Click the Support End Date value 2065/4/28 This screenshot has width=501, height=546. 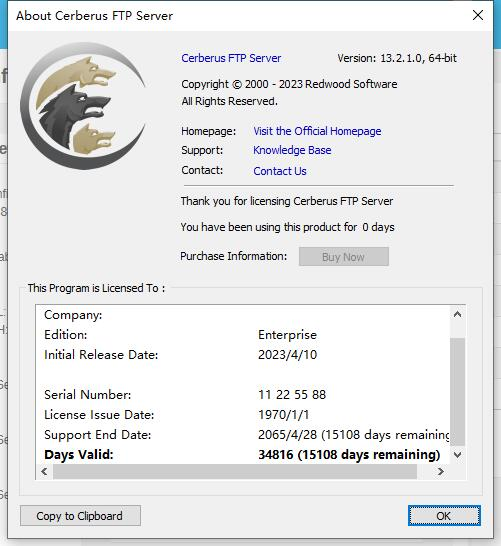click(x=287, y=435)
